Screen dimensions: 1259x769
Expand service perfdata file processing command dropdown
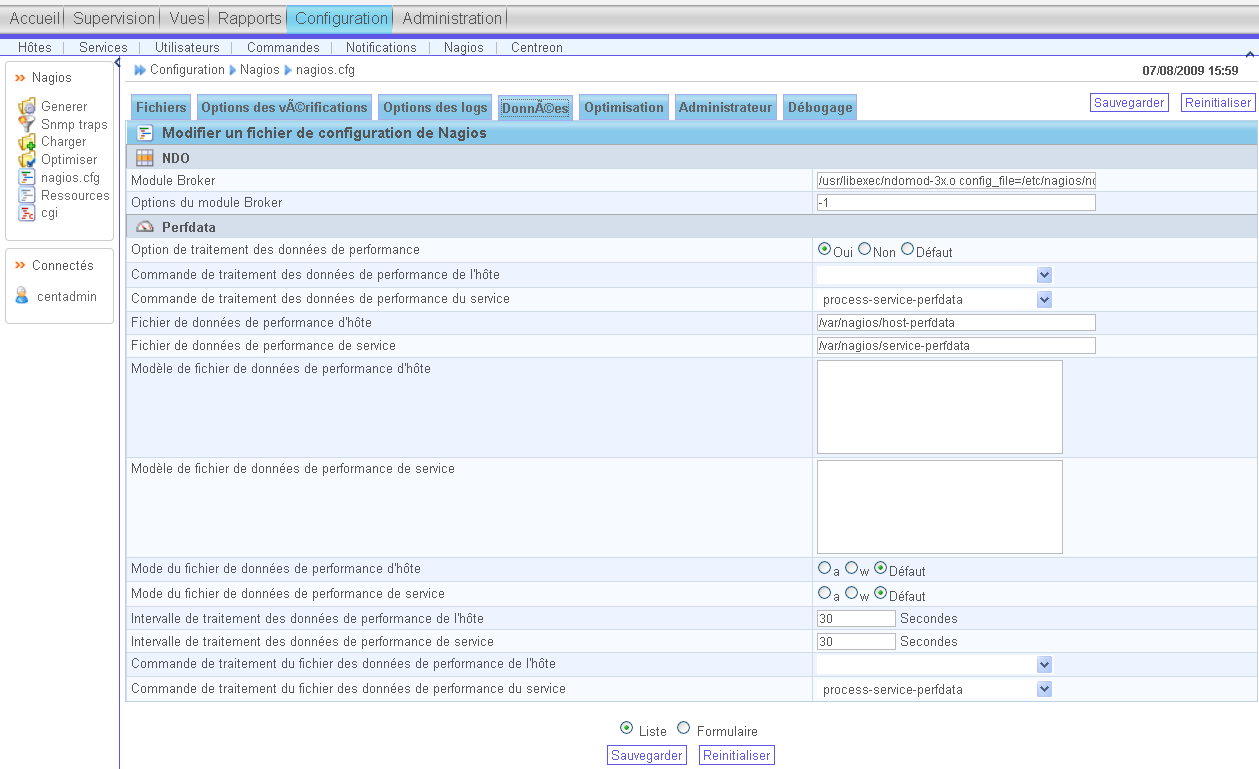(1044, 689)
